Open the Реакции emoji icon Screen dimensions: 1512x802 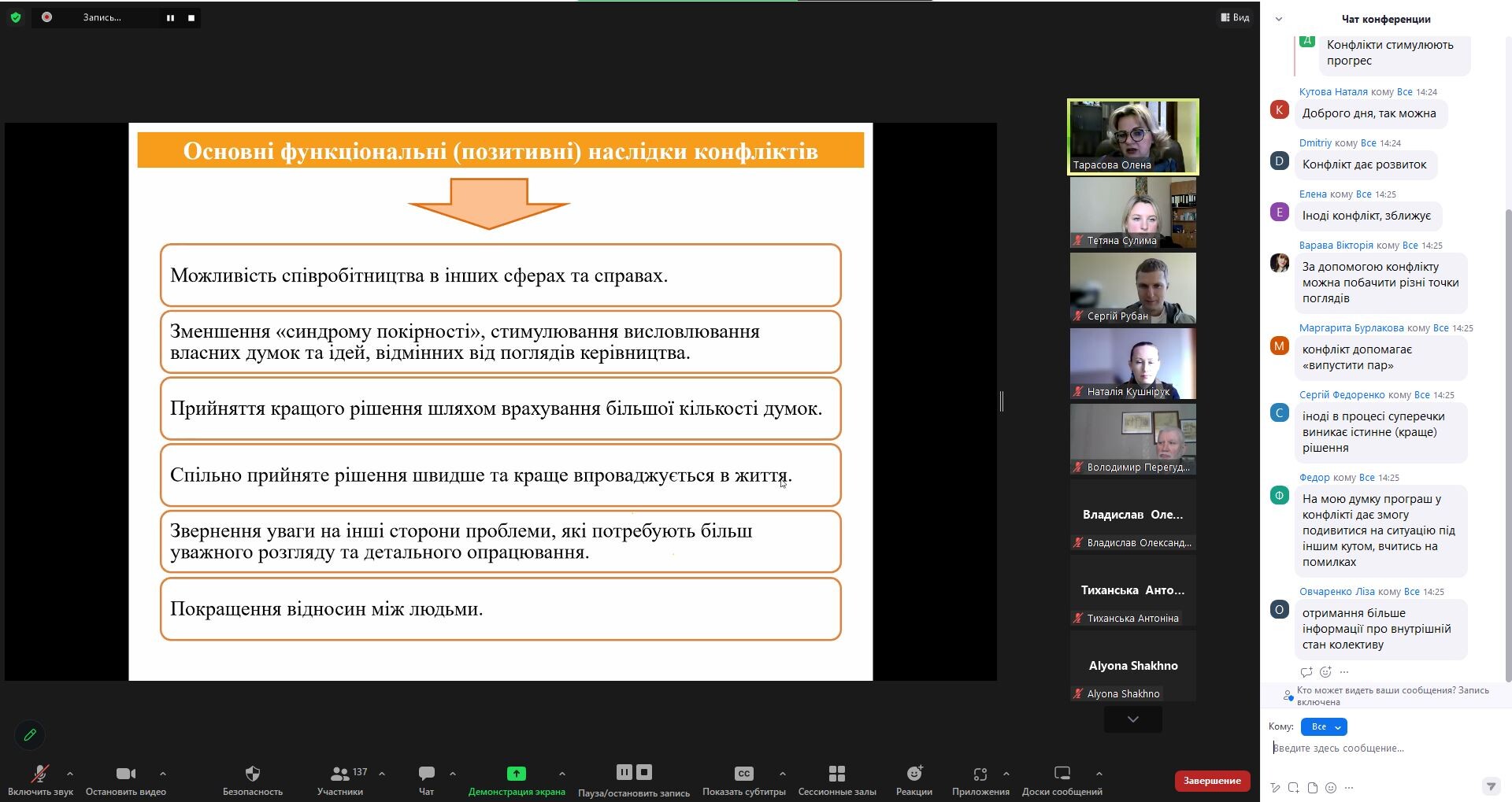pos(914,774)
